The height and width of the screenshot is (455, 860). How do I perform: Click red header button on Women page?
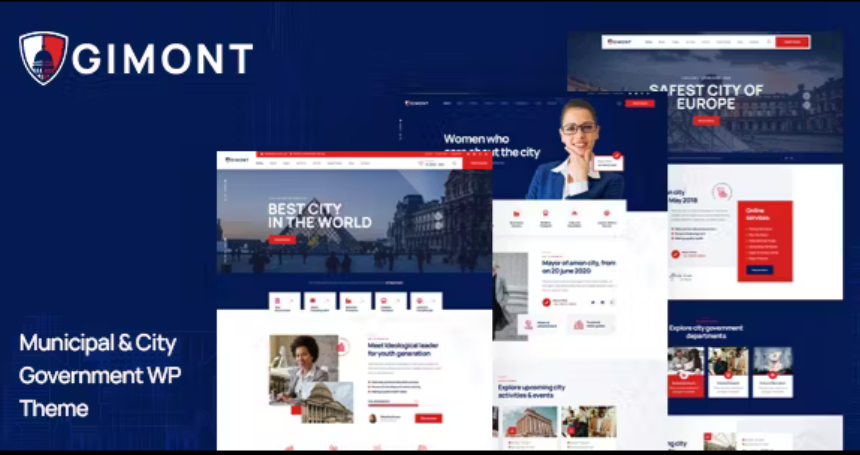click(640, 103)
